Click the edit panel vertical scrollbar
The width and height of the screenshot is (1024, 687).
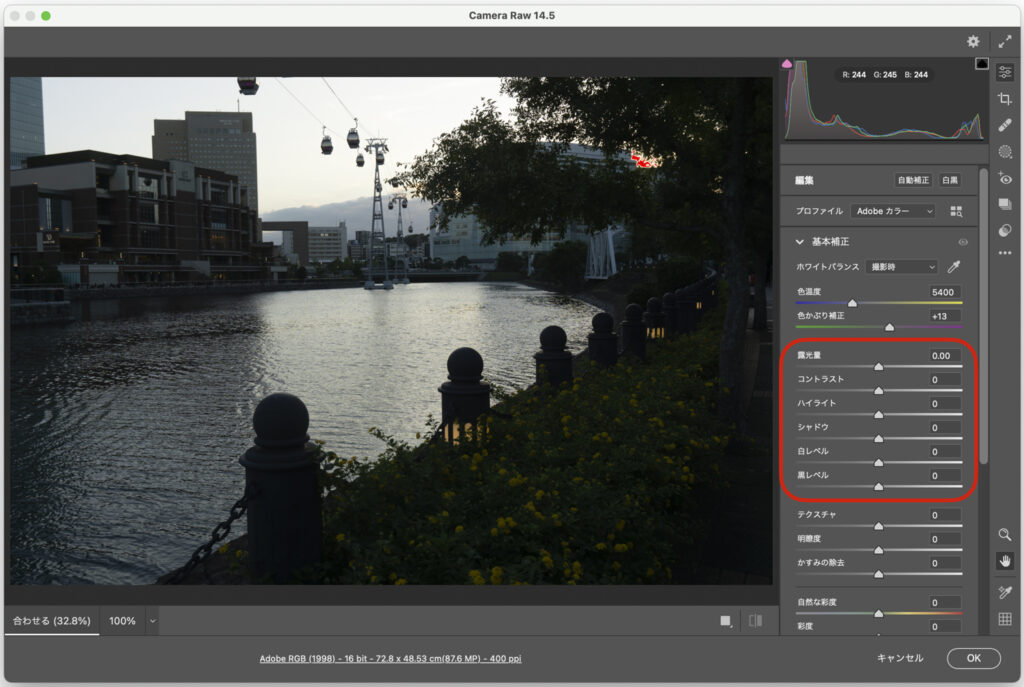pos(984,319)
